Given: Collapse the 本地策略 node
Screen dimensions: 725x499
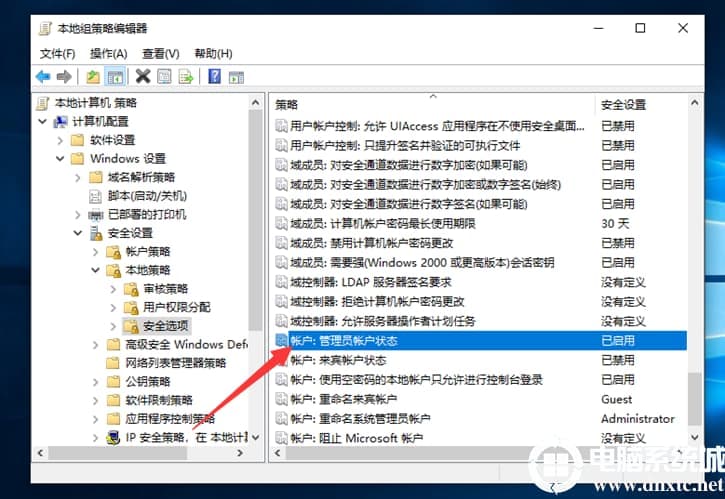Looking at the screenshot, I should pyautogui.click(x=95, y=270).
